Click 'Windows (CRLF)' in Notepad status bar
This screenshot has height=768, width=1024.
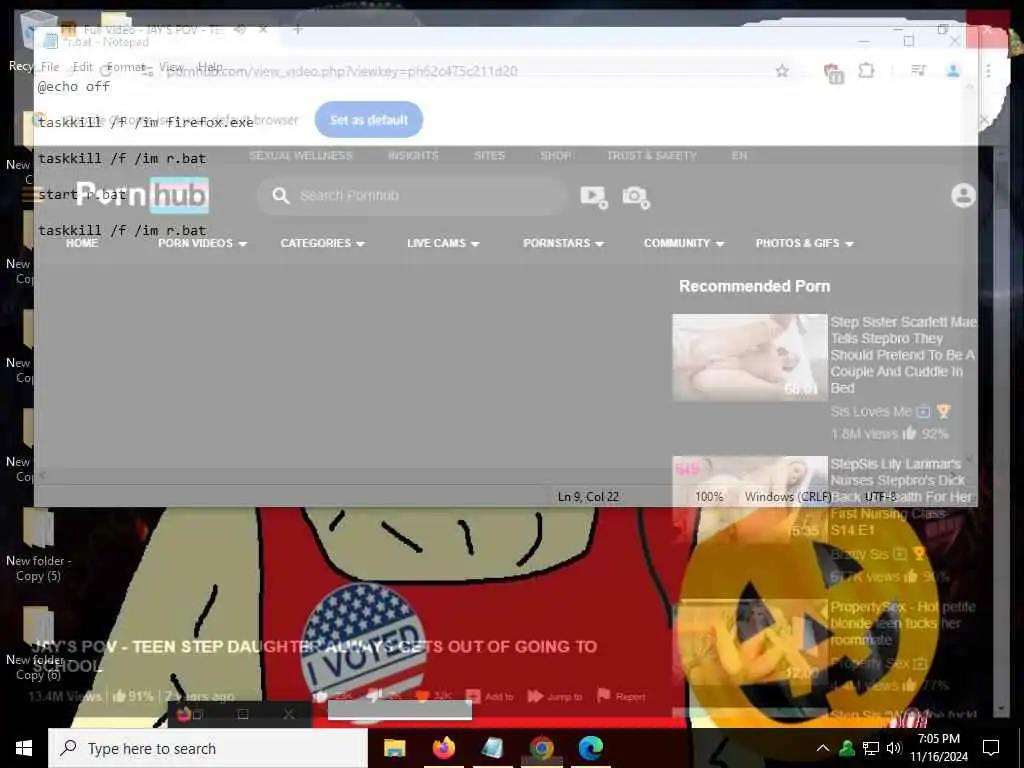(x=788, y=496)
